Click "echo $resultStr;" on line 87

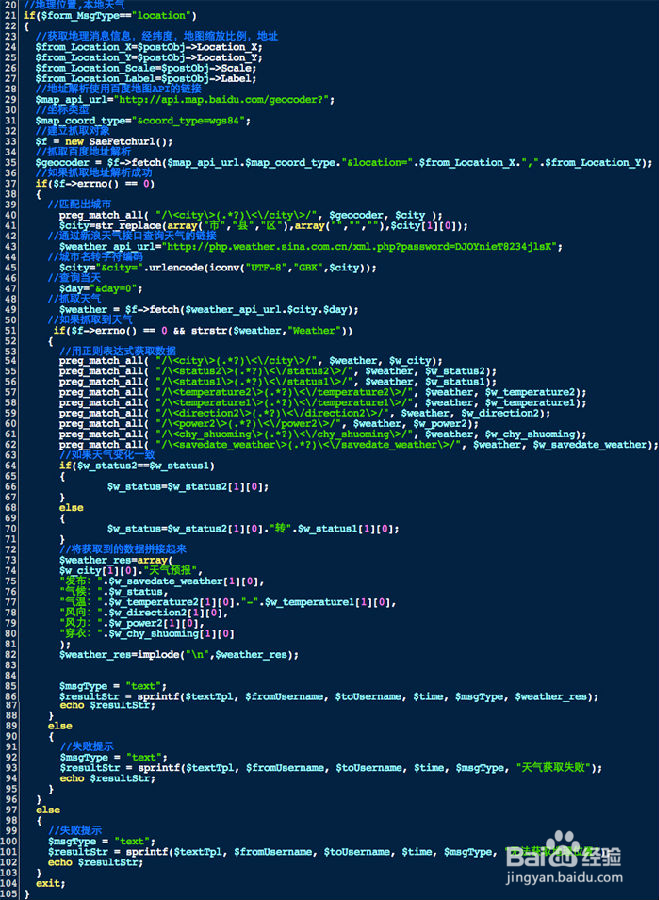[107, 705]
